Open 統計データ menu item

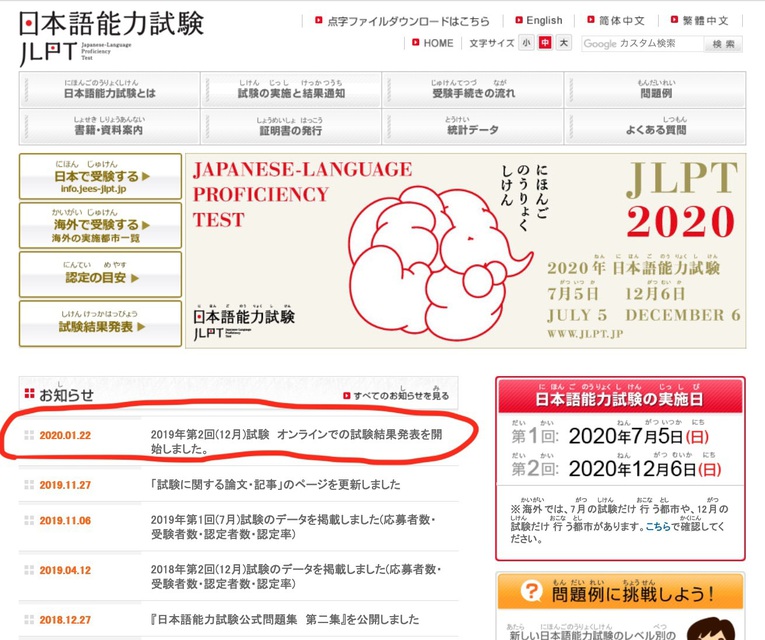coord(473,127)
